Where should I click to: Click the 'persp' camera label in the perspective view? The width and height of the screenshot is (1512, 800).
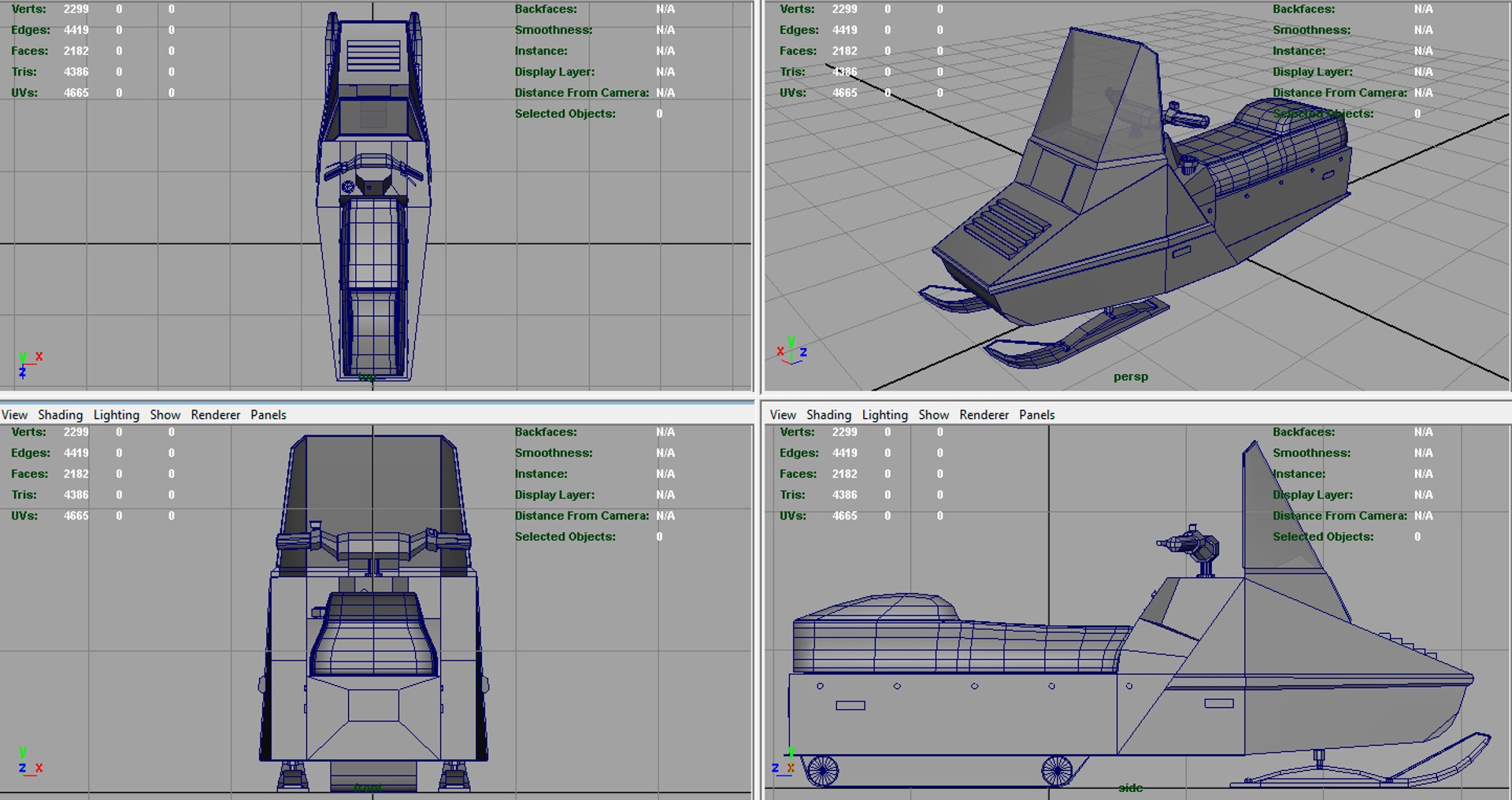pyautogui.click(x=1131, y=376)
